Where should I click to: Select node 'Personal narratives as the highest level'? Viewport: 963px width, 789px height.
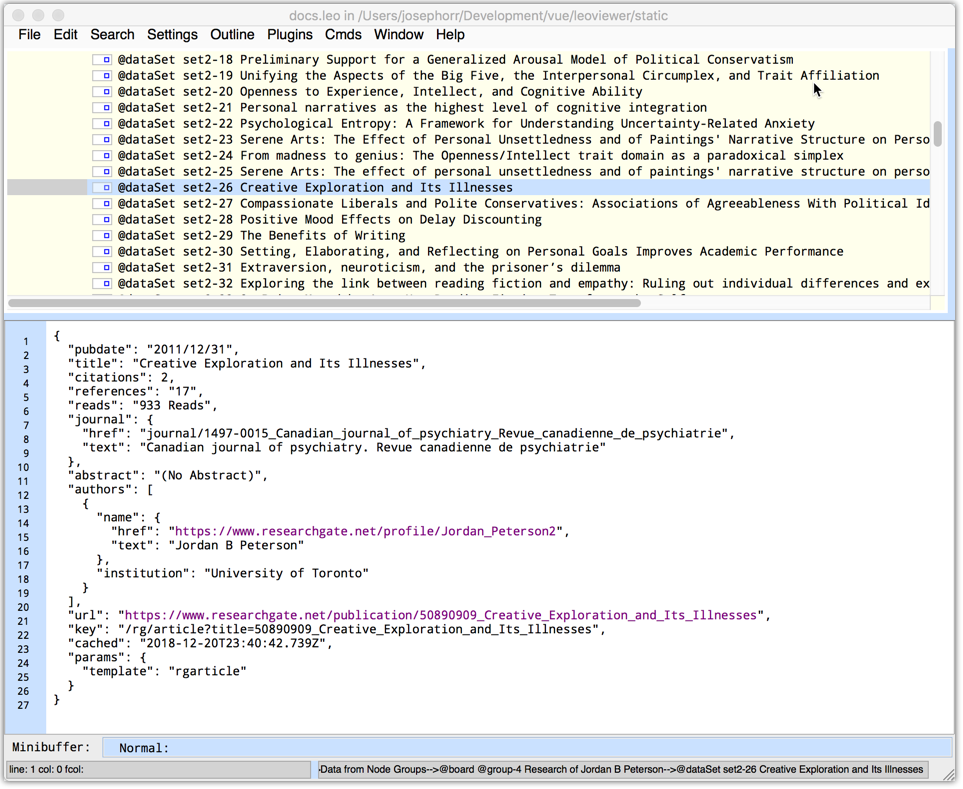point(412,107)
